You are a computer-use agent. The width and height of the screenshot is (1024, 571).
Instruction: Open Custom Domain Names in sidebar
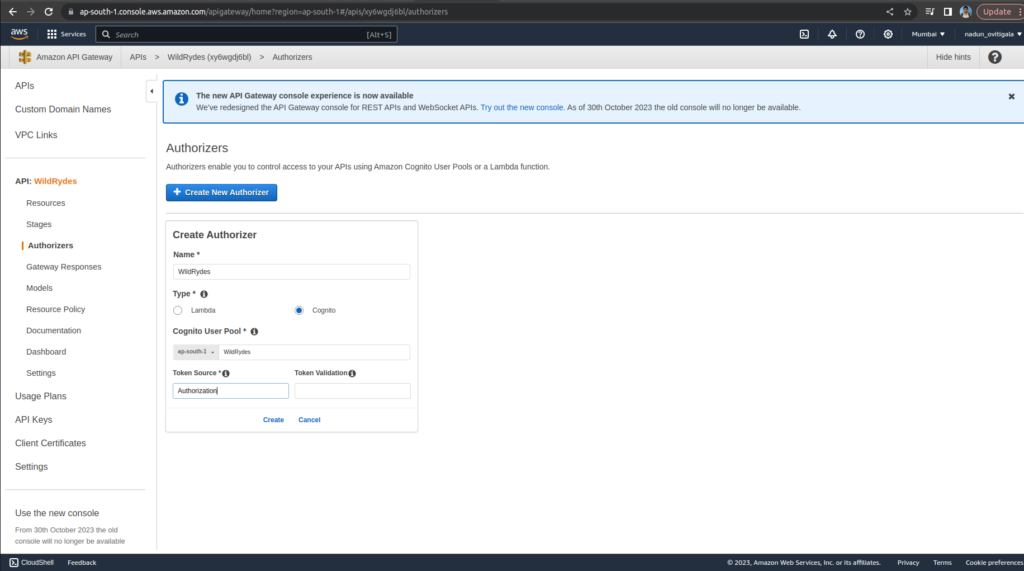(x=63, y=109)
